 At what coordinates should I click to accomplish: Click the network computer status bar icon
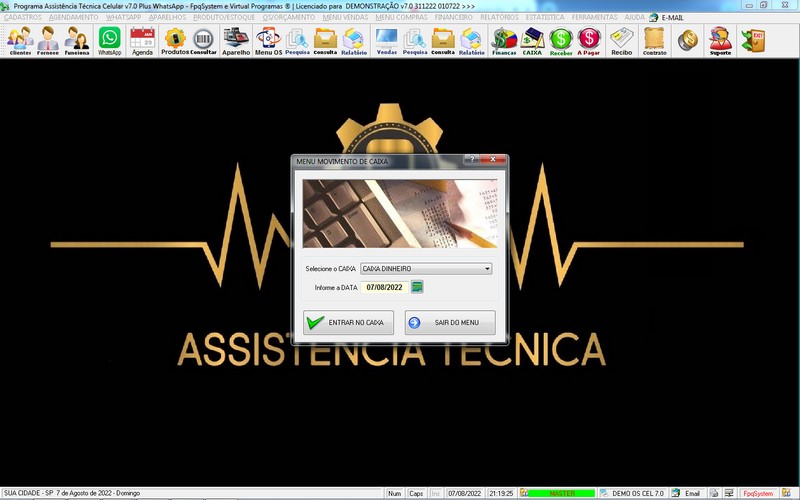730,493
